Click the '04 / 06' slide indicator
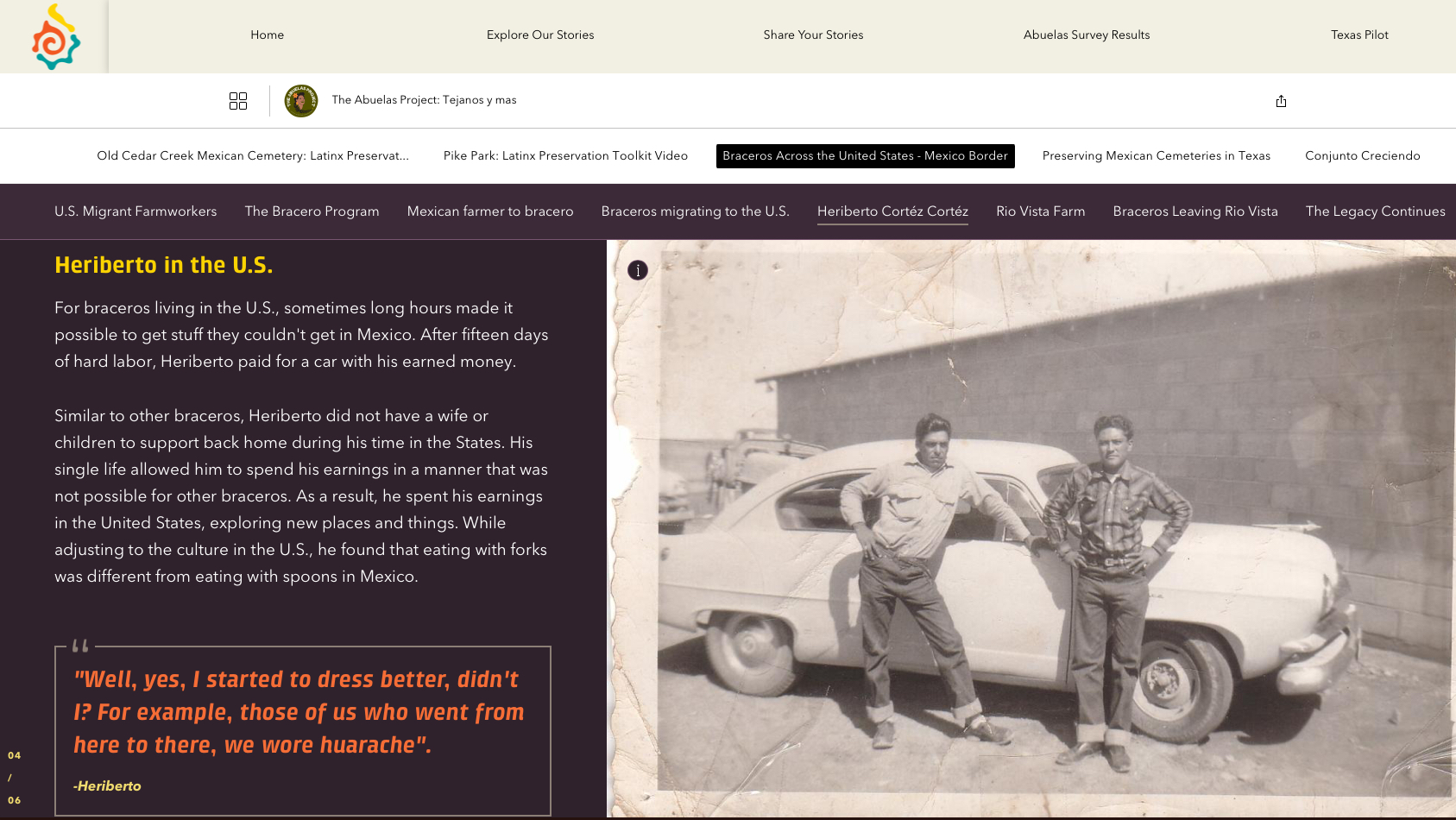Viewport: 1456px width, 820px height. (14, 777)
